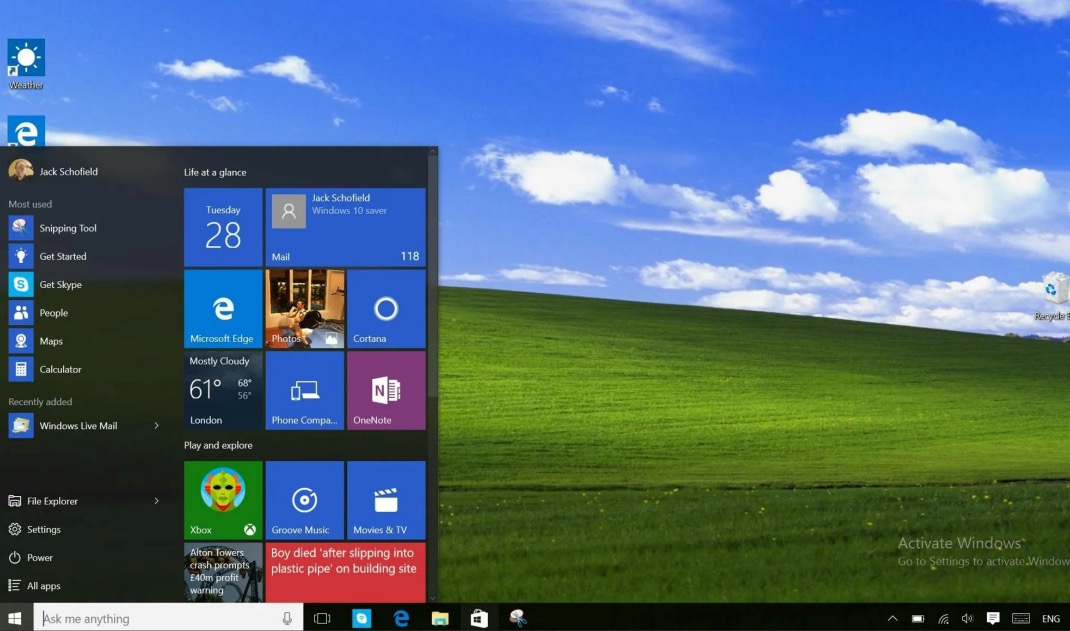Expand the File Explorer jump list arrow
The width and height of the screenshot is (1070, 631).
pos(156,501)
